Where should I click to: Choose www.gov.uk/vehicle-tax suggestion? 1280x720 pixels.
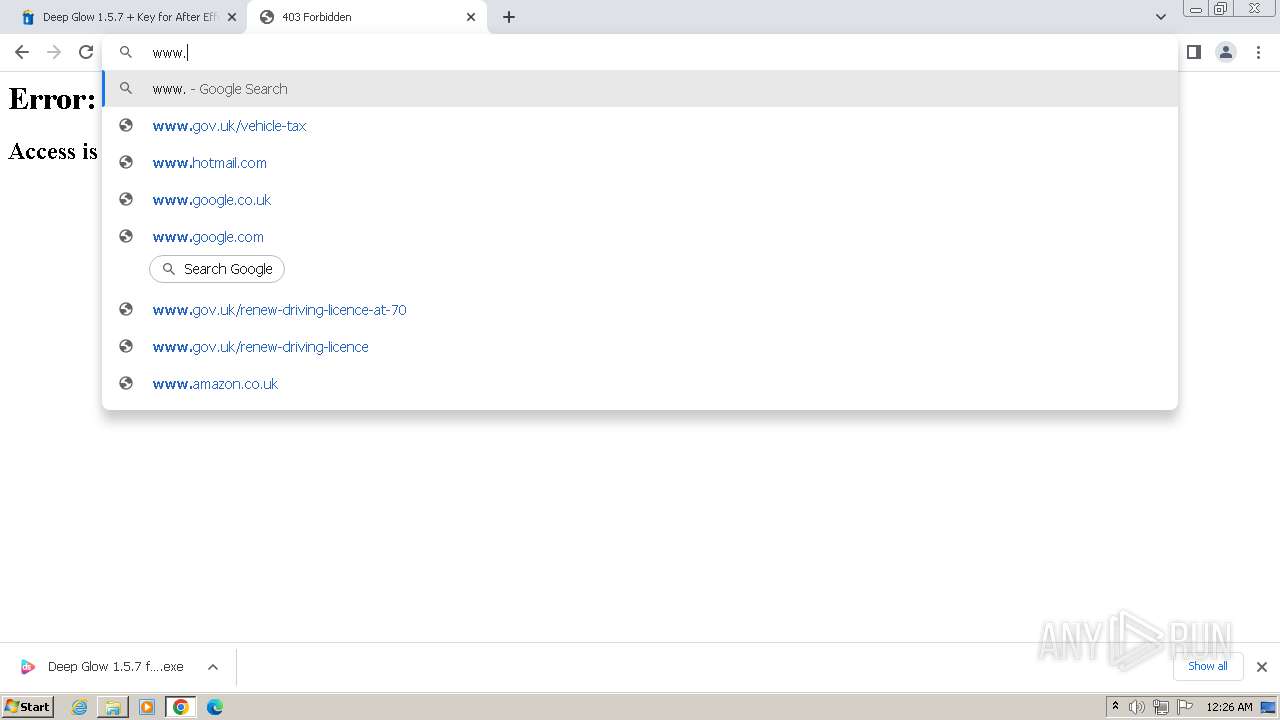point(640,125)
